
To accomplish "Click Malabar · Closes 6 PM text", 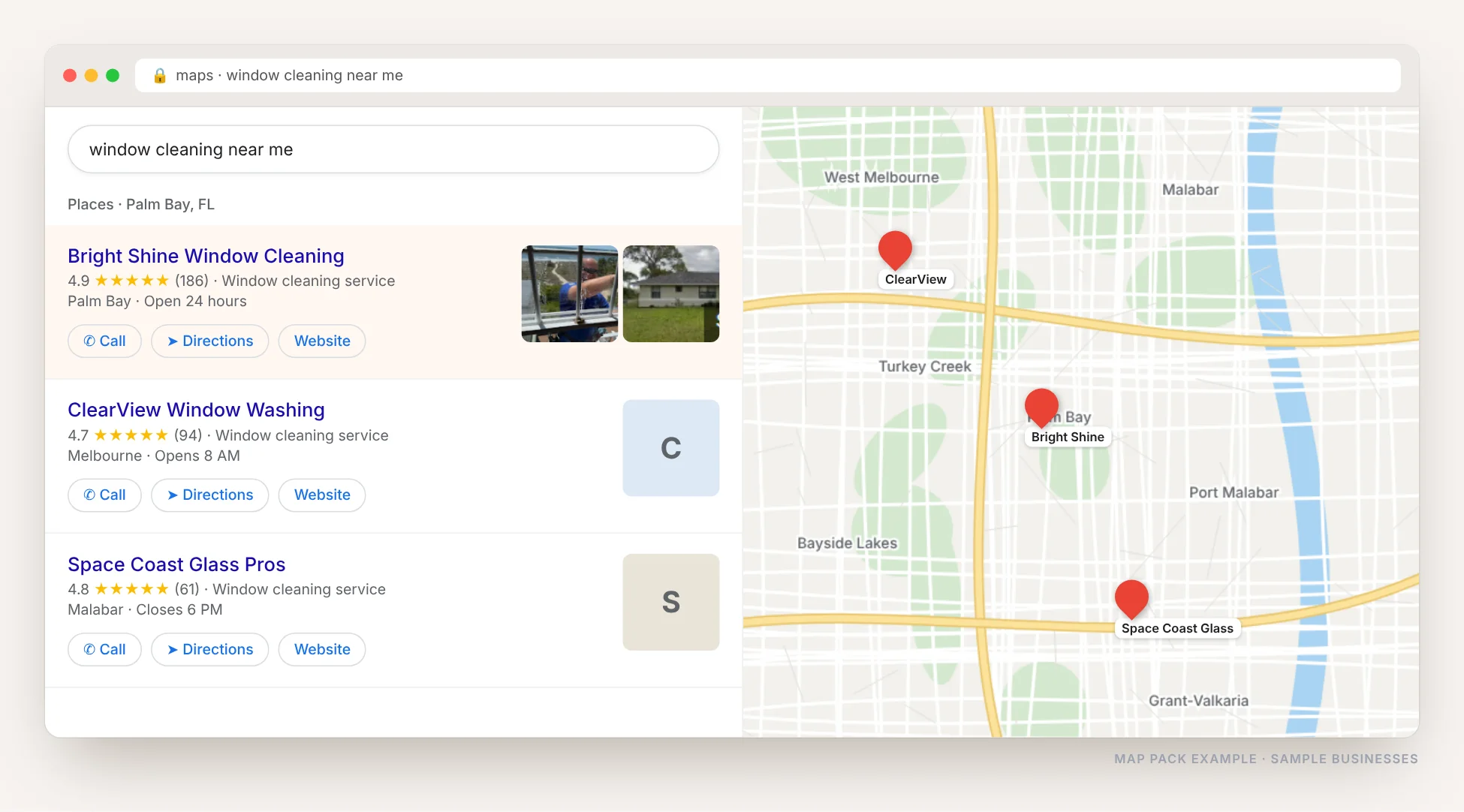I will (x=145, y=609).
